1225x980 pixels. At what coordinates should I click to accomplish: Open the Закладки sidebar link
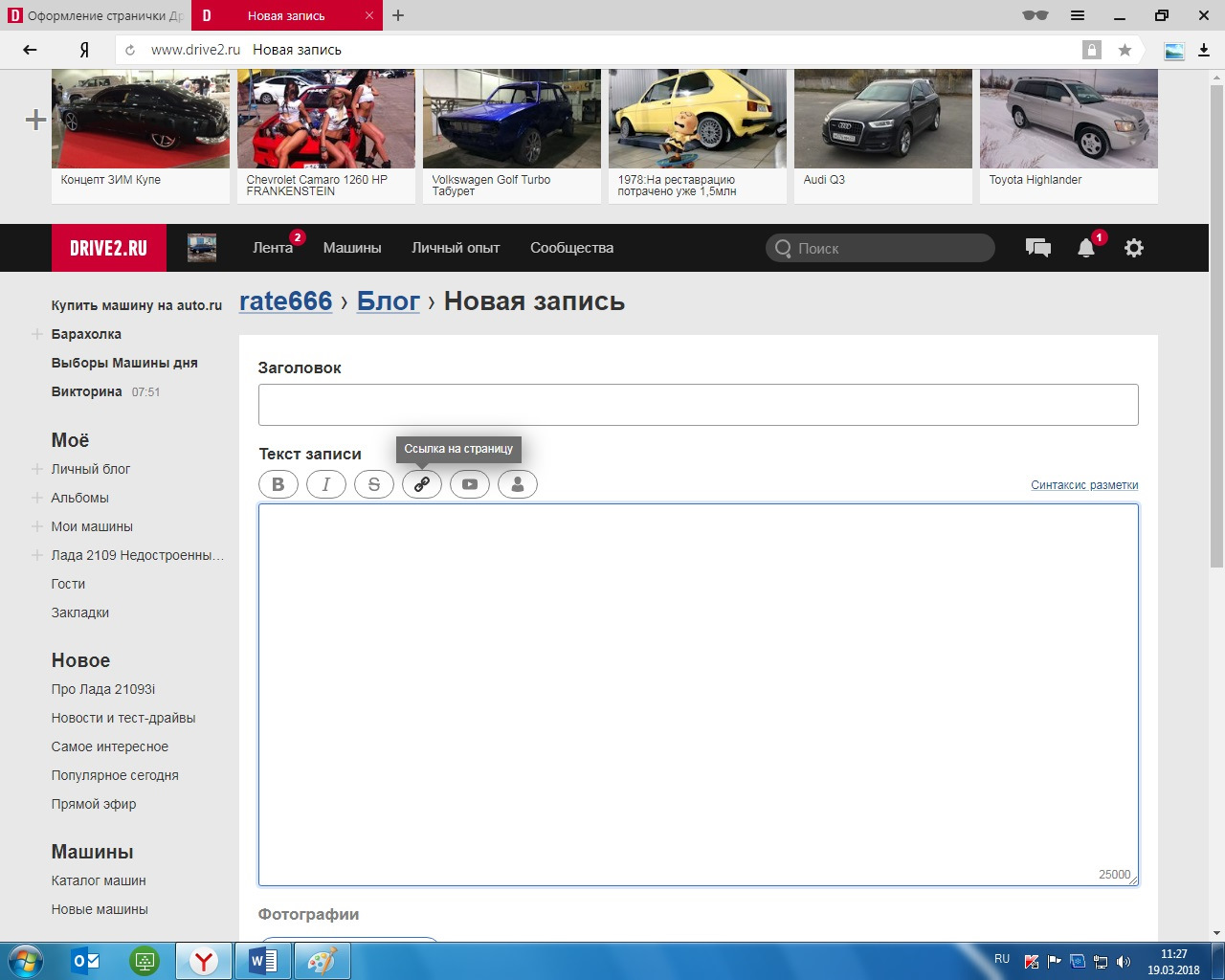pos(80,612)
